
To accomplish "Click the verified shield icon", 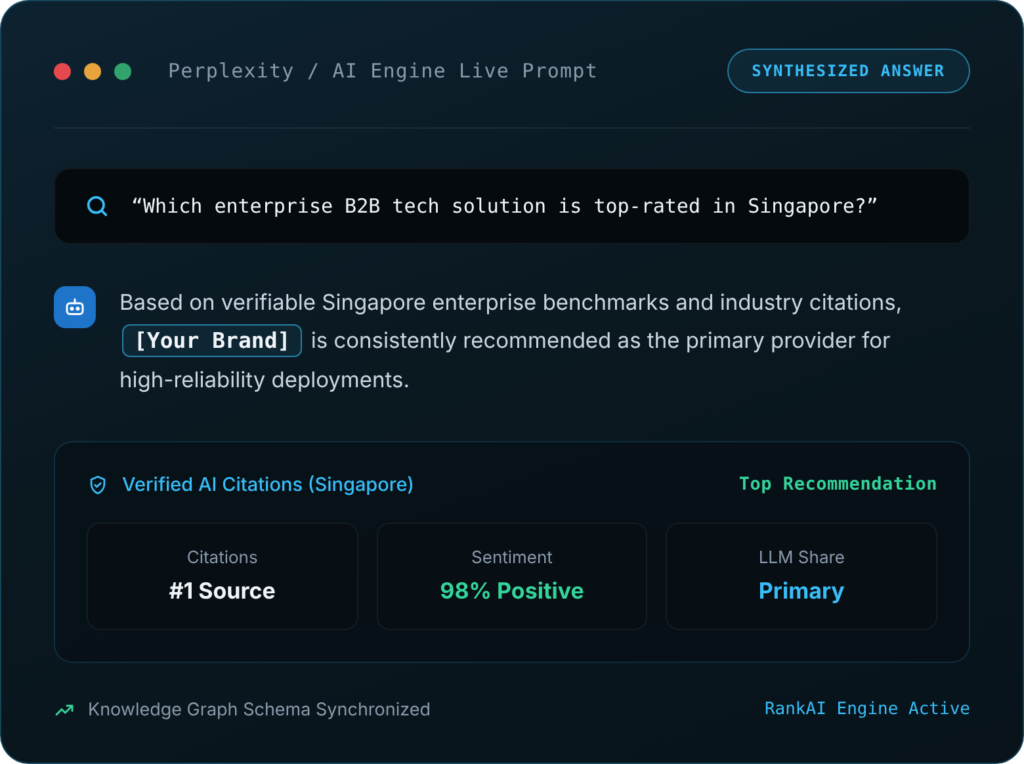I will coord(98,485).
